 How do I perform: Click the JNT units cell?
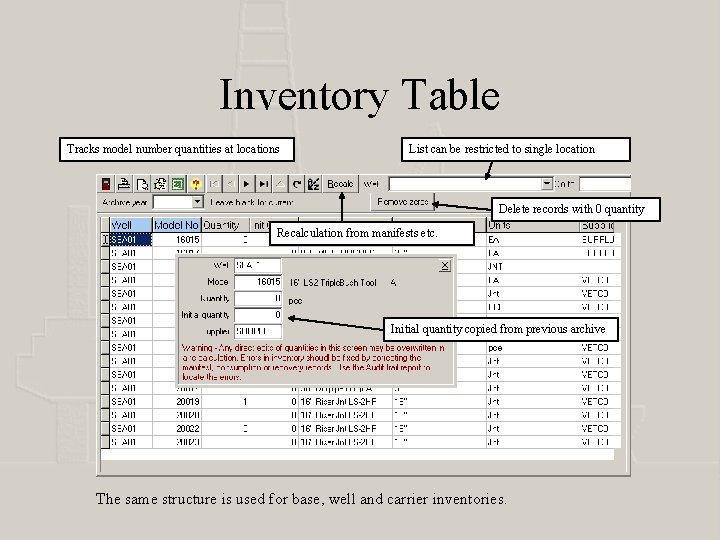coord(533,267)
